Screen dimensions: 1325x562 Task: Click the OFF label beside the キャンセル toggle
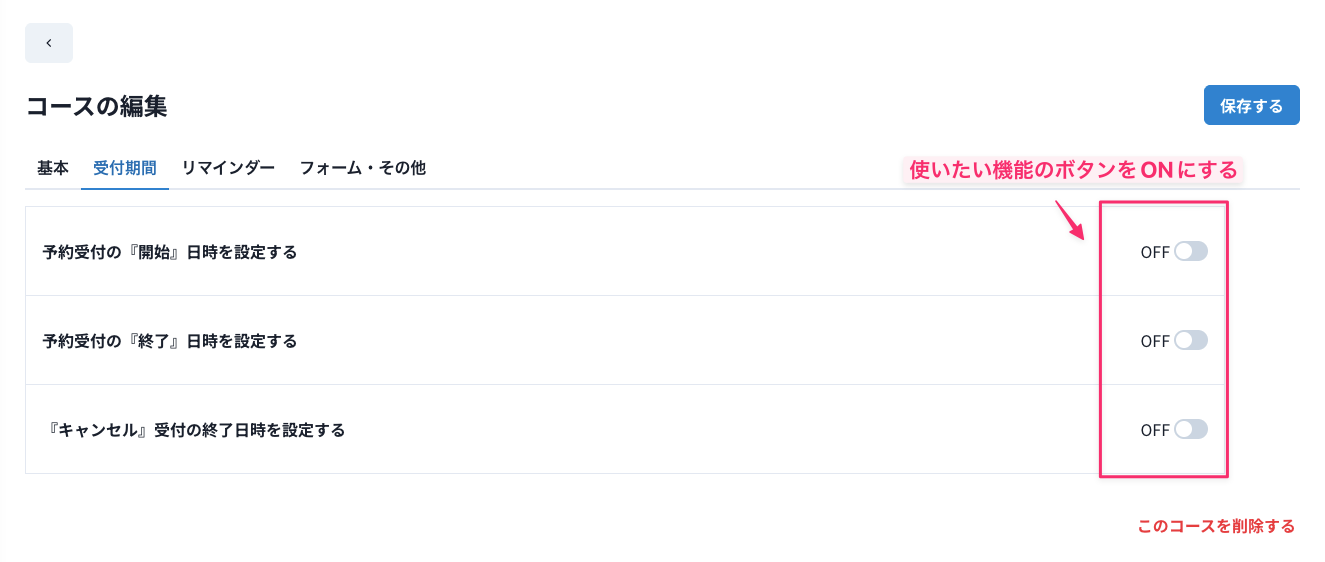pos(1155,430)
